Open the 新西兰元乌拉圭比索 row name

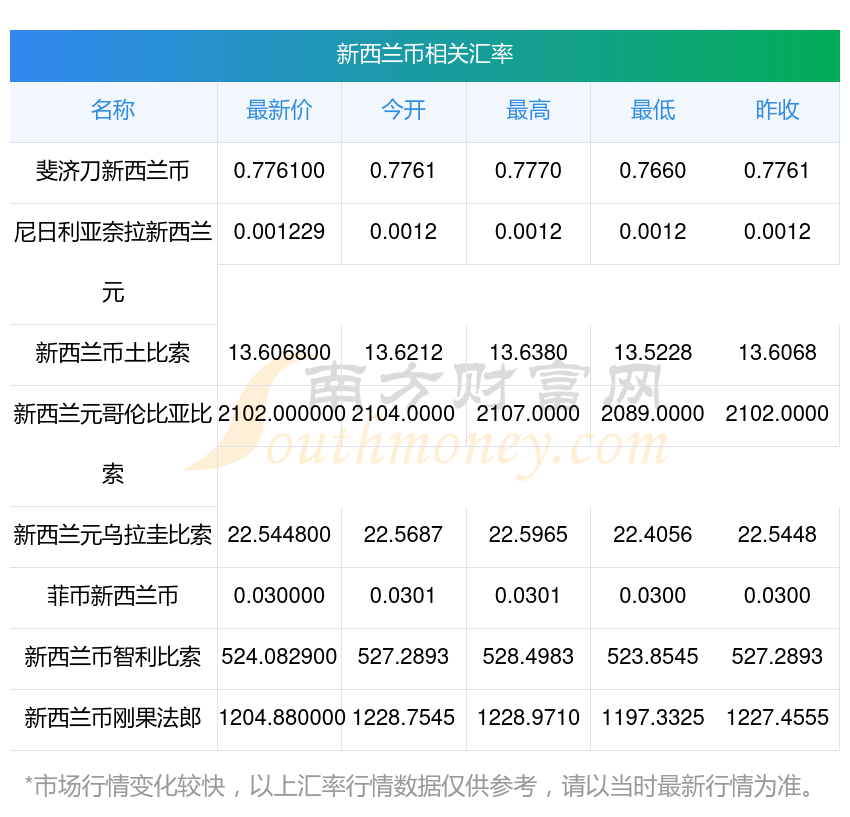click(x=113, y=535)
